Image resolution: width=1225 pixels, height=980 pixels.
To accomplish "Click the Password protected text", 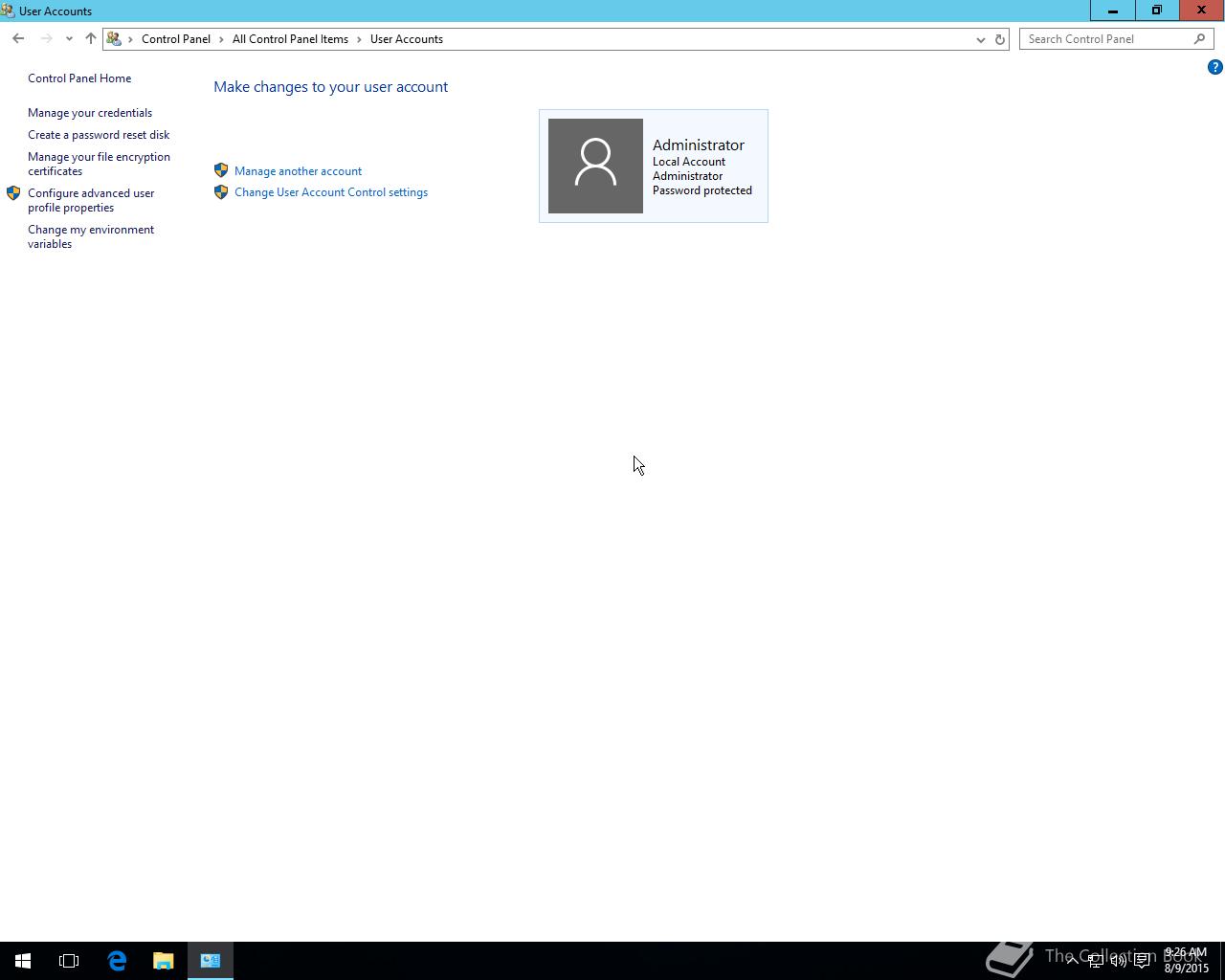I will (702, 190).
